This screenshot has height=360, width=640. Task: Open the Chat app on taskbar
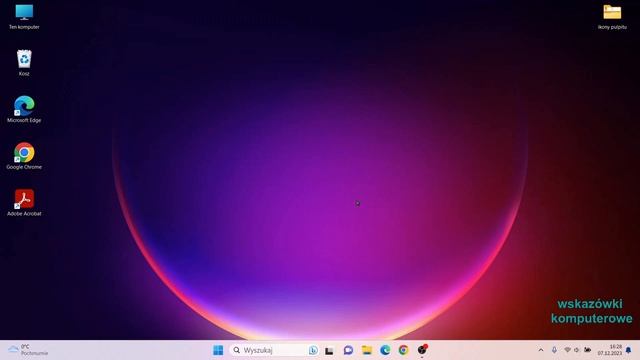348,350
